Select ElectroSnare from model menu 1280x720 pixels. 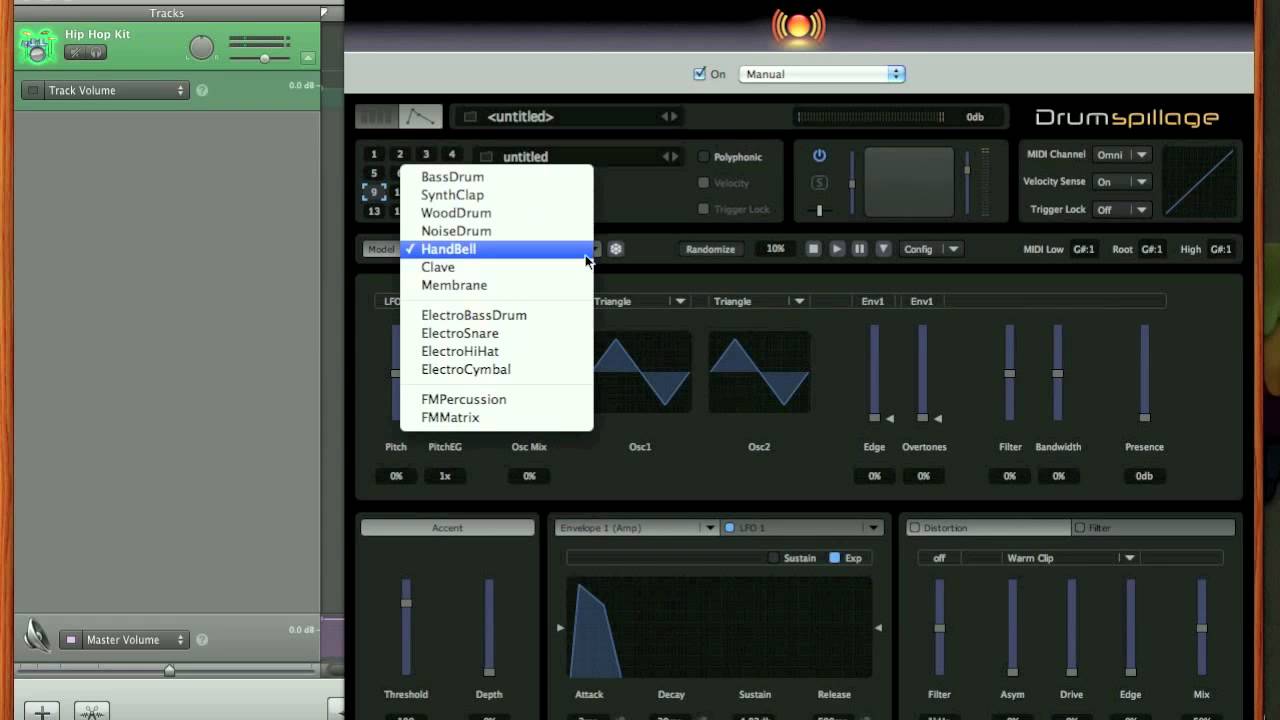pos(497,333)
